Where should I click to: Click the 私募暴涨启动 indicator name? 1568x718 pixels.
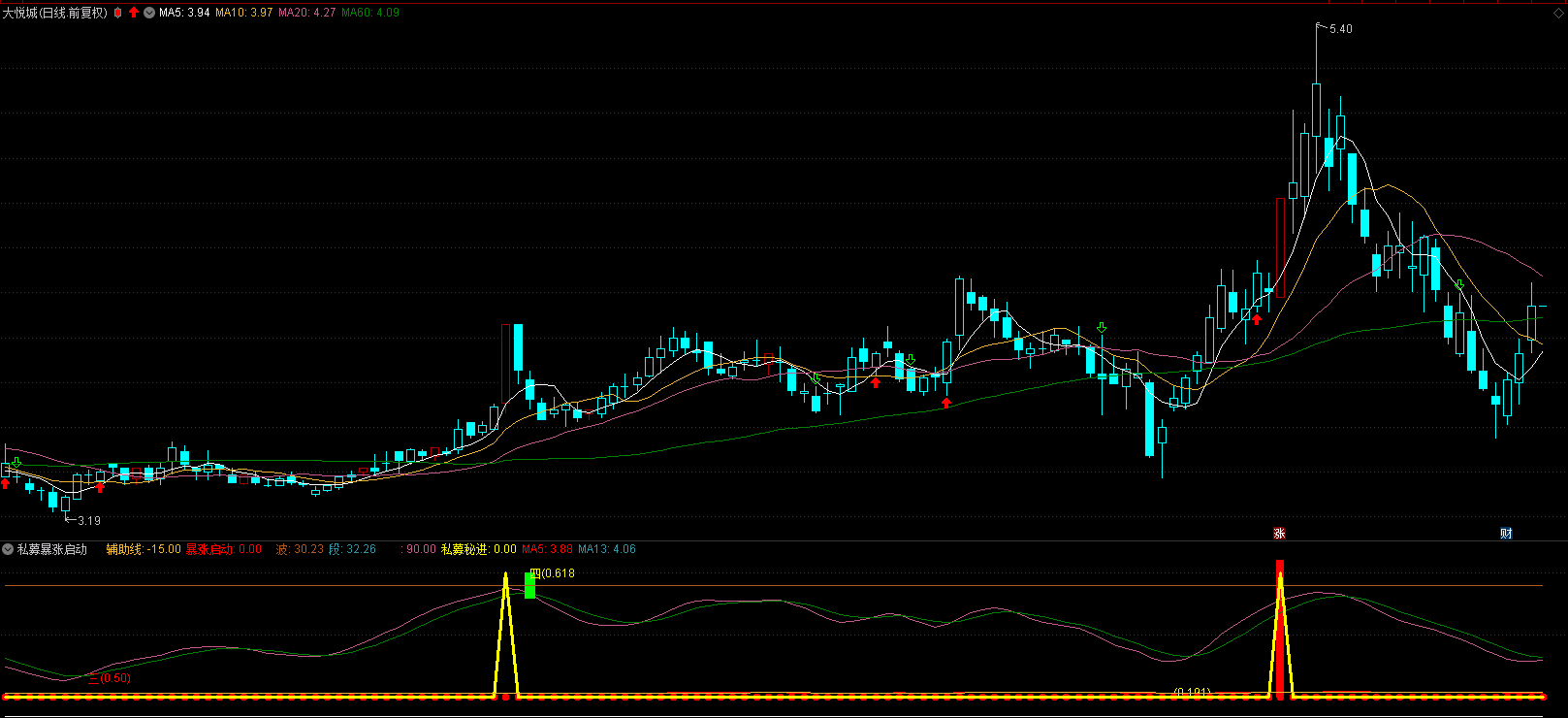(52, 549)
